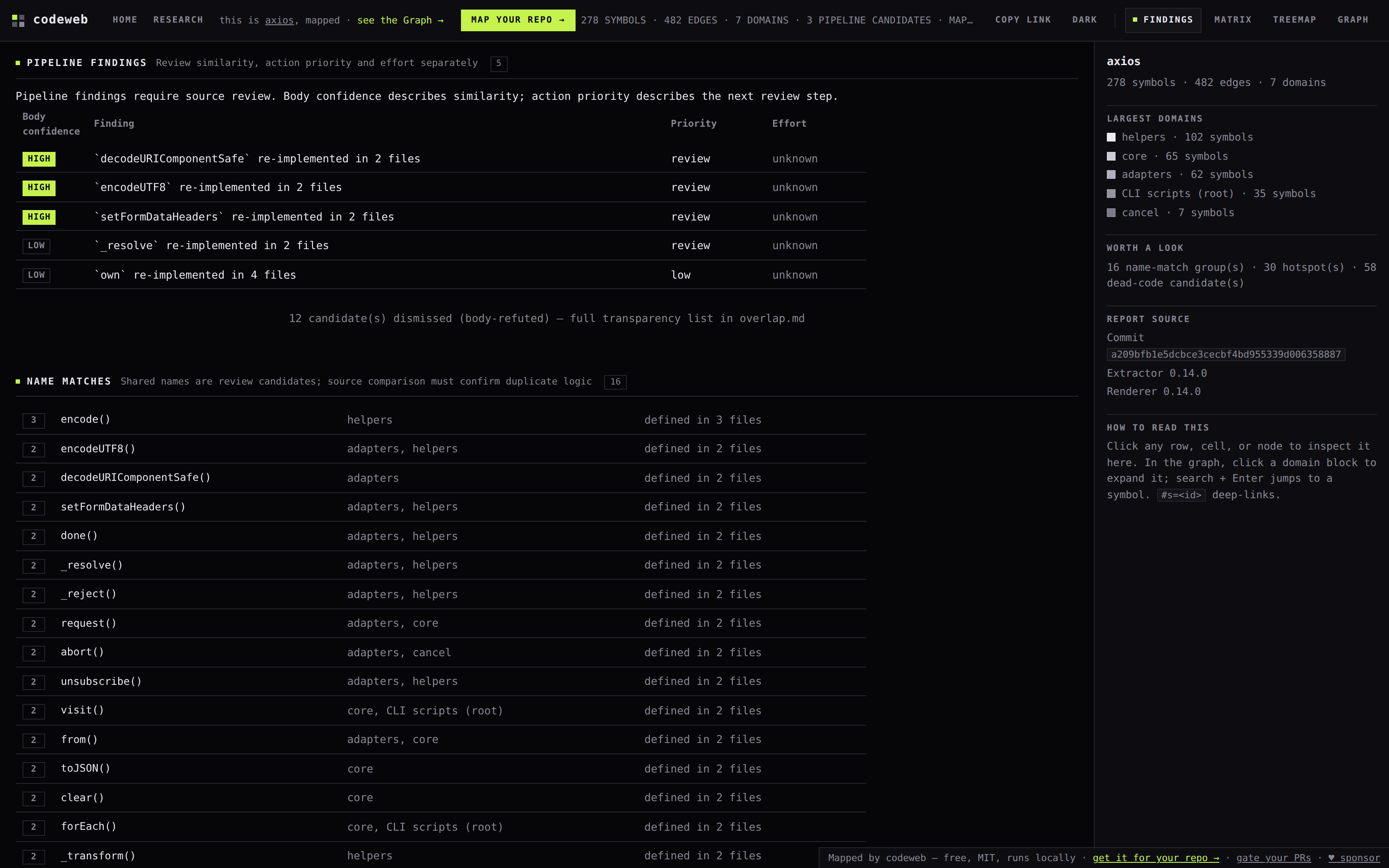This screenshot has width=1389, height=868.
Task: Follow 'gate your PRs' footer link
Action: coord(1274,858)
